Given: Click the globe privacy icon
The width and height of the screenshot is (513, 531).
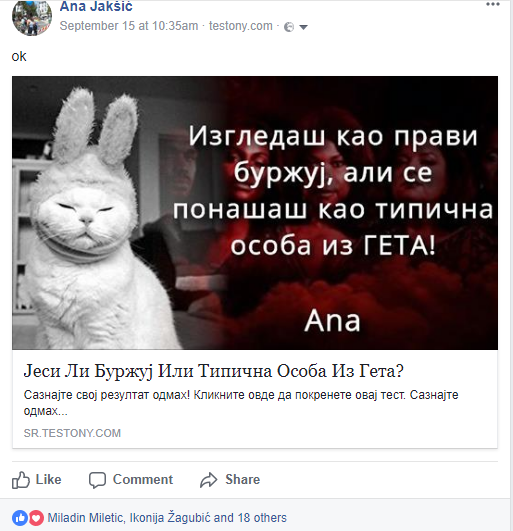Looking at the screenshot, I should coord(289,27).
